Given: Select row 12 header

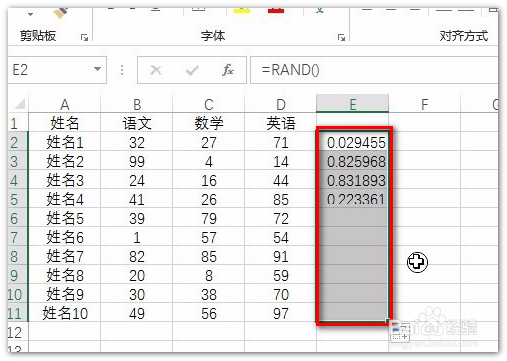Looking at the screenshot, I should pos(18,332).
